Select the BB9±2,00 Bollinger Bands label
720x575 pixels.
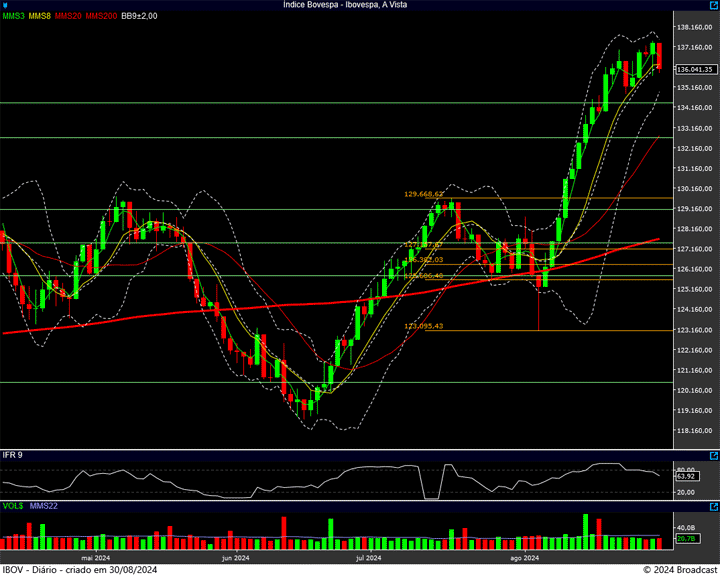click(x=141, y=16)
